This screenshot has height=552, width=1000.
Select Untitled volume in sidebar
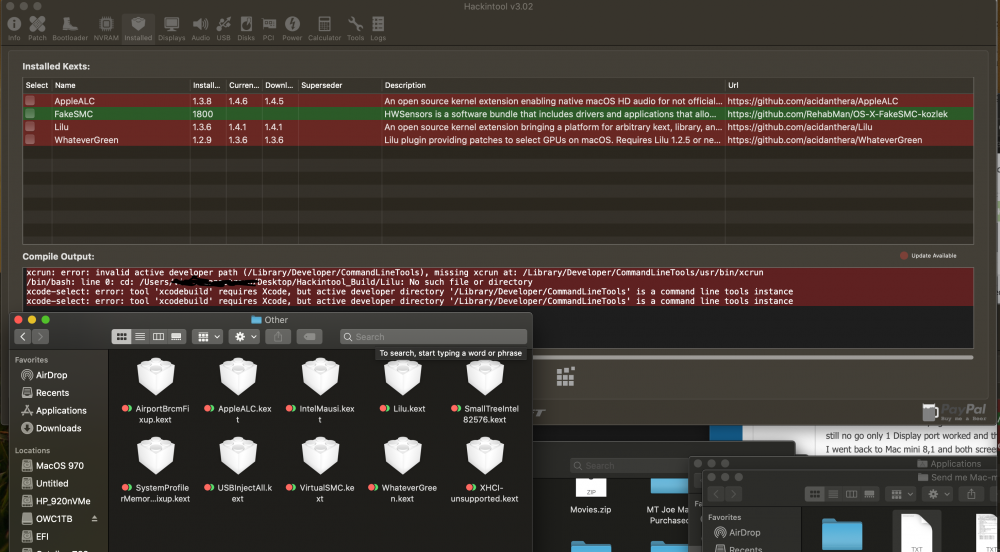(45, 484)
